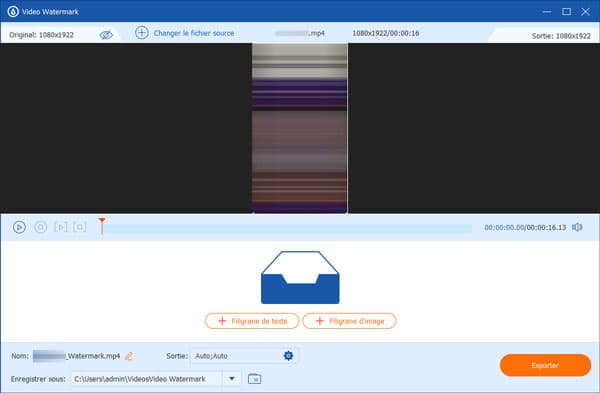The width and height of the screenshot is (600, 393).
Task: Click the red playhead marker on timeline
Action: pos(102,226)
